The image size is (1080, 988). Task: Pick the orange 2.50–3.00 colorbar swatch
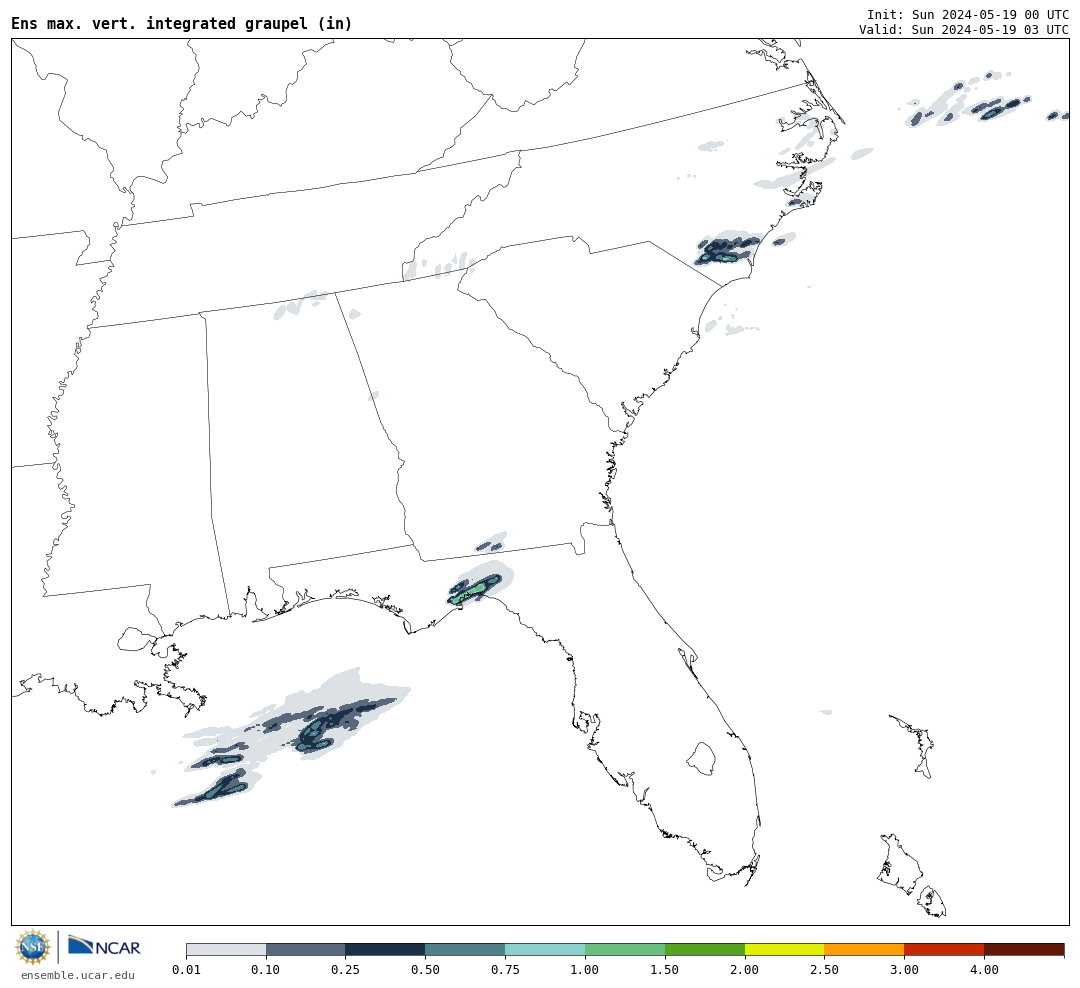864,949
